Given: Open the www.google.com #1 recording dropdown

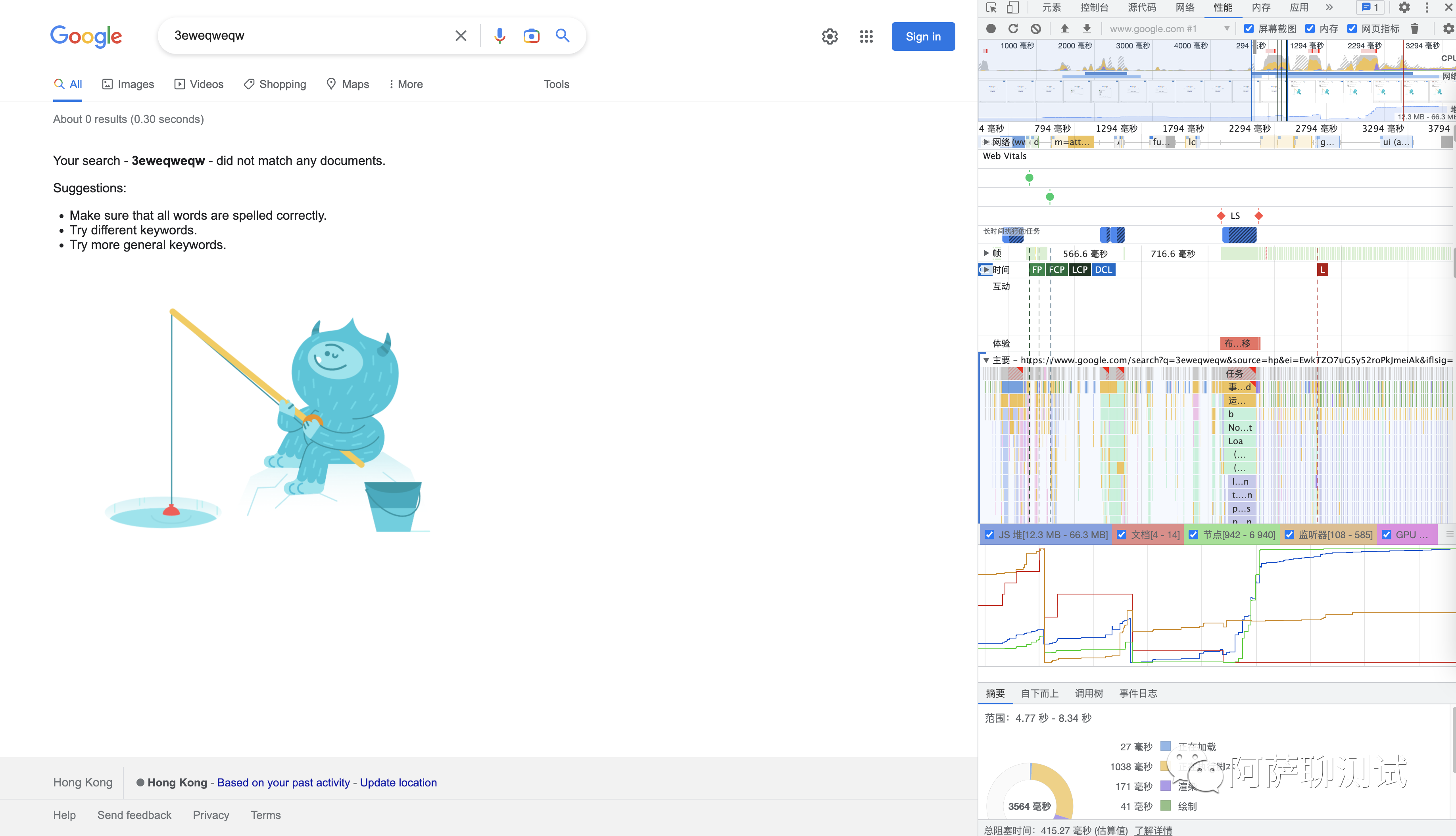Looking at the screenshot, I should (1227, 29).
